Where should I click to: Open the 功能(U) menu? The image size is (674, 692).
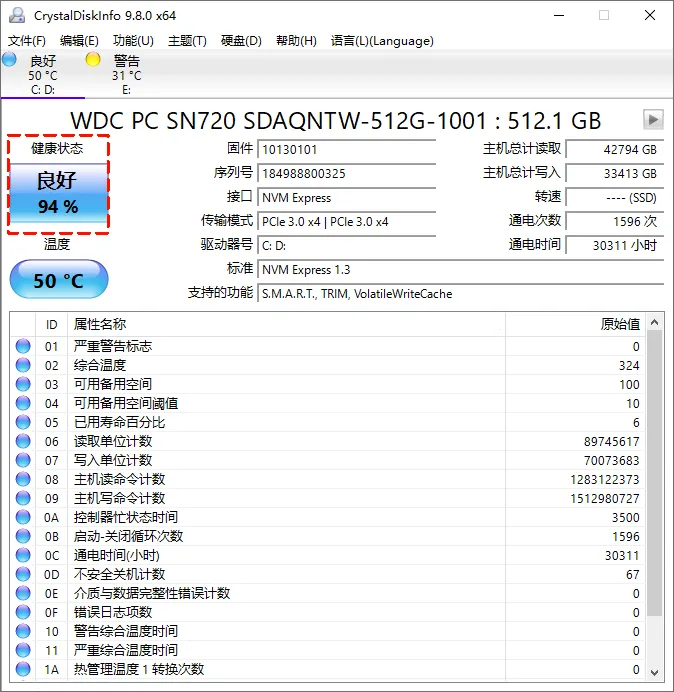click(x=133, y=41)
